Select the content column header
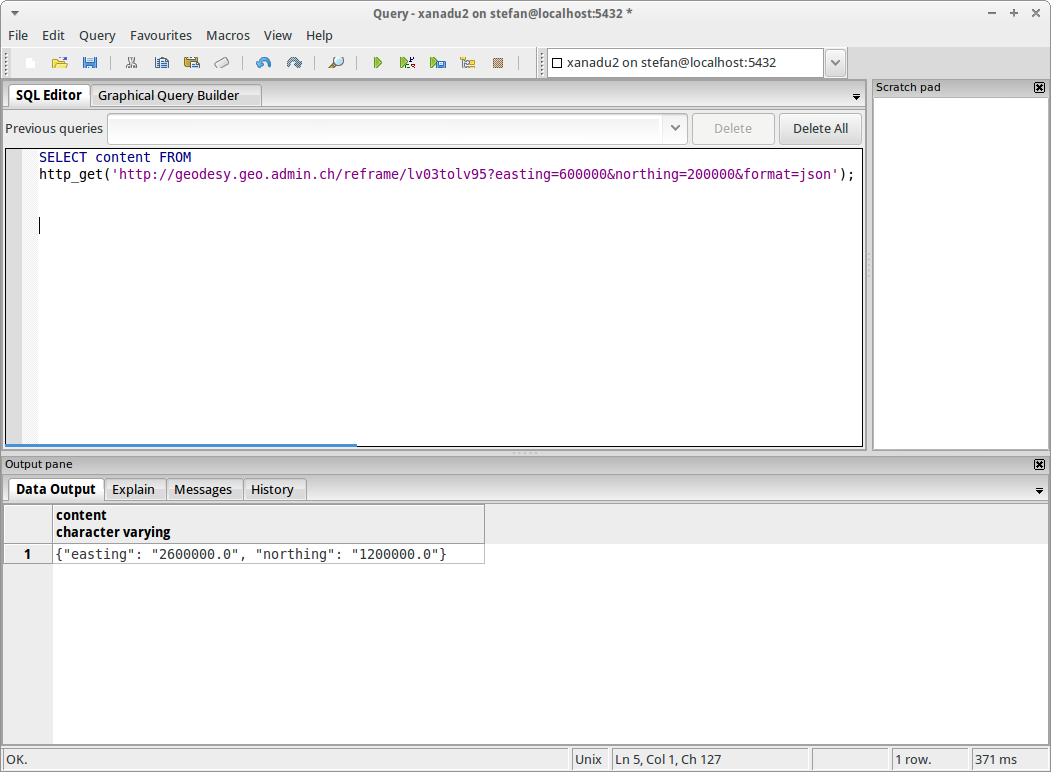 [269, 523]
